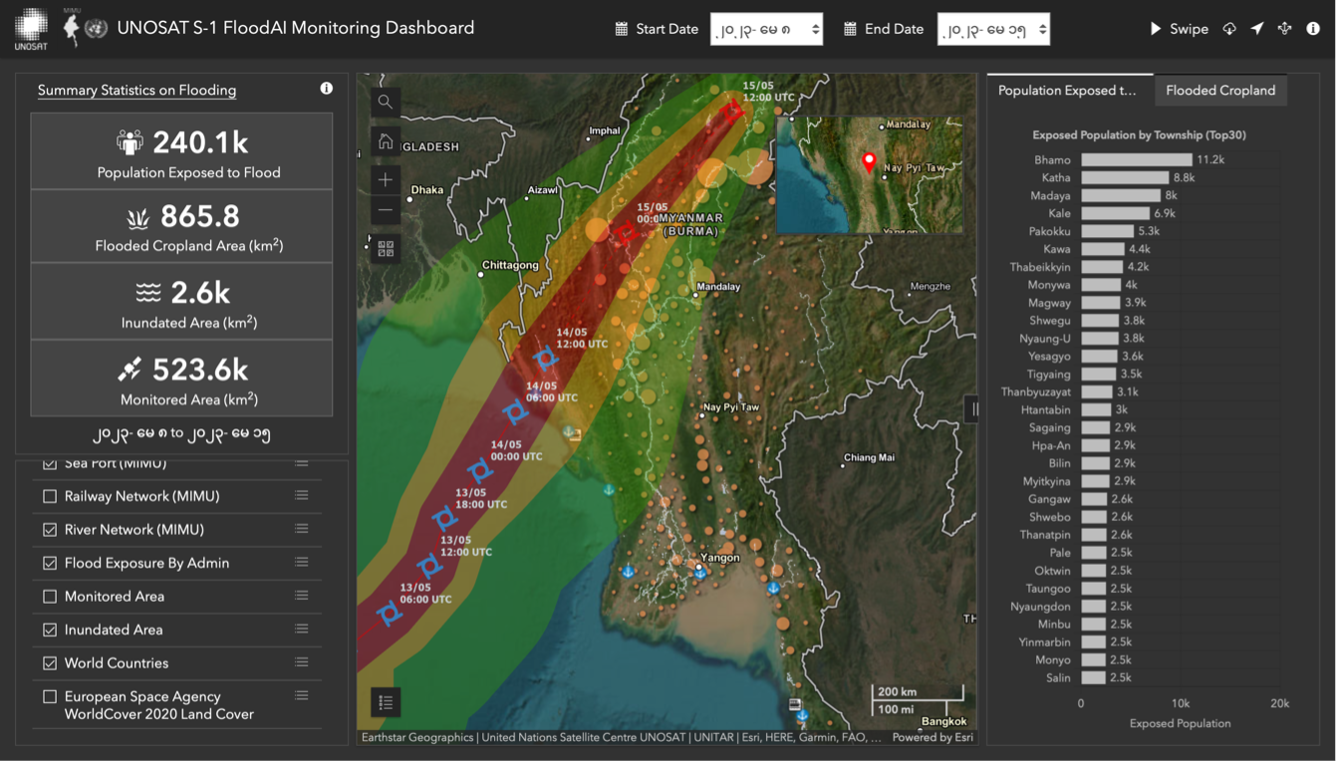Switch to the Flooded Cropland tab
The width and height of the screenshot is (1338, 763).
tap(1220, 90)
